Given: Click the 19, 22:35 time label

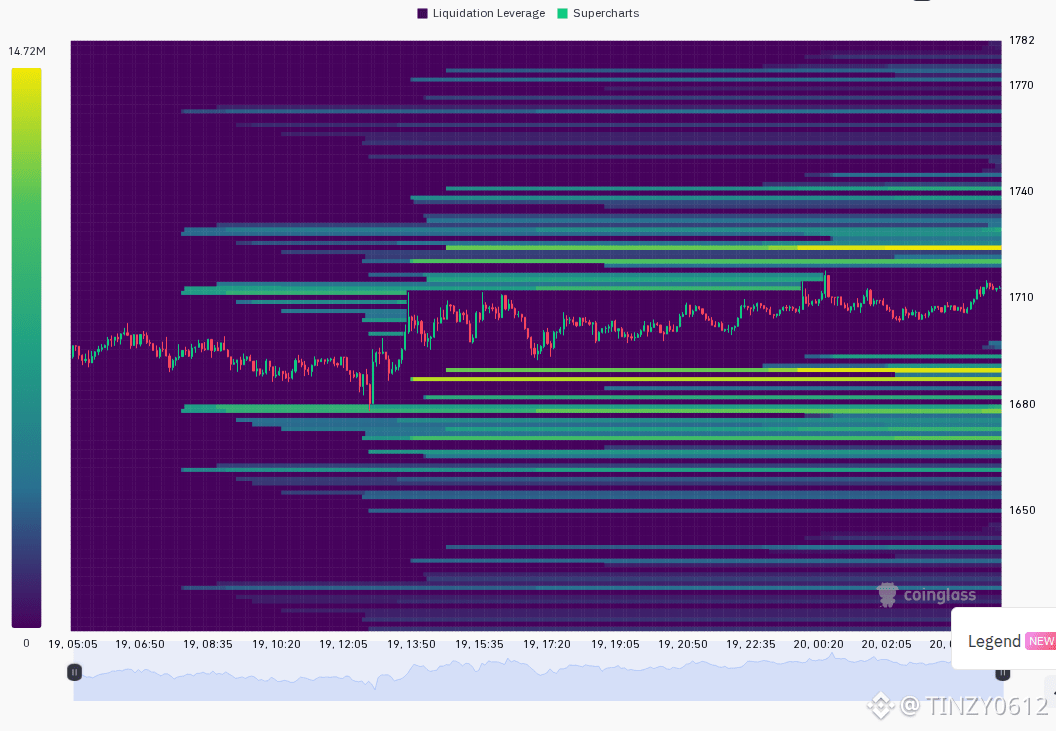Looking at the screenshot, I should [751, 644].
